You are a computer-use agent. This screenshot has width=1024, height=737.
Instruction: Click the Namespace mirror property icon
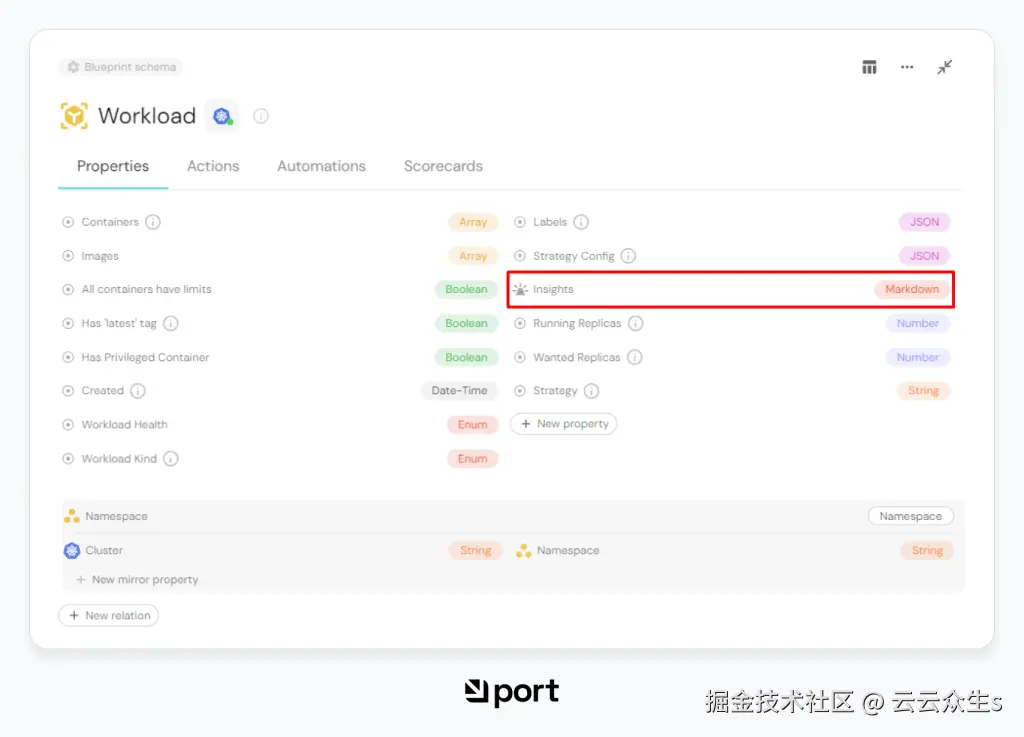pyautogui.click(x=523, y=550)
